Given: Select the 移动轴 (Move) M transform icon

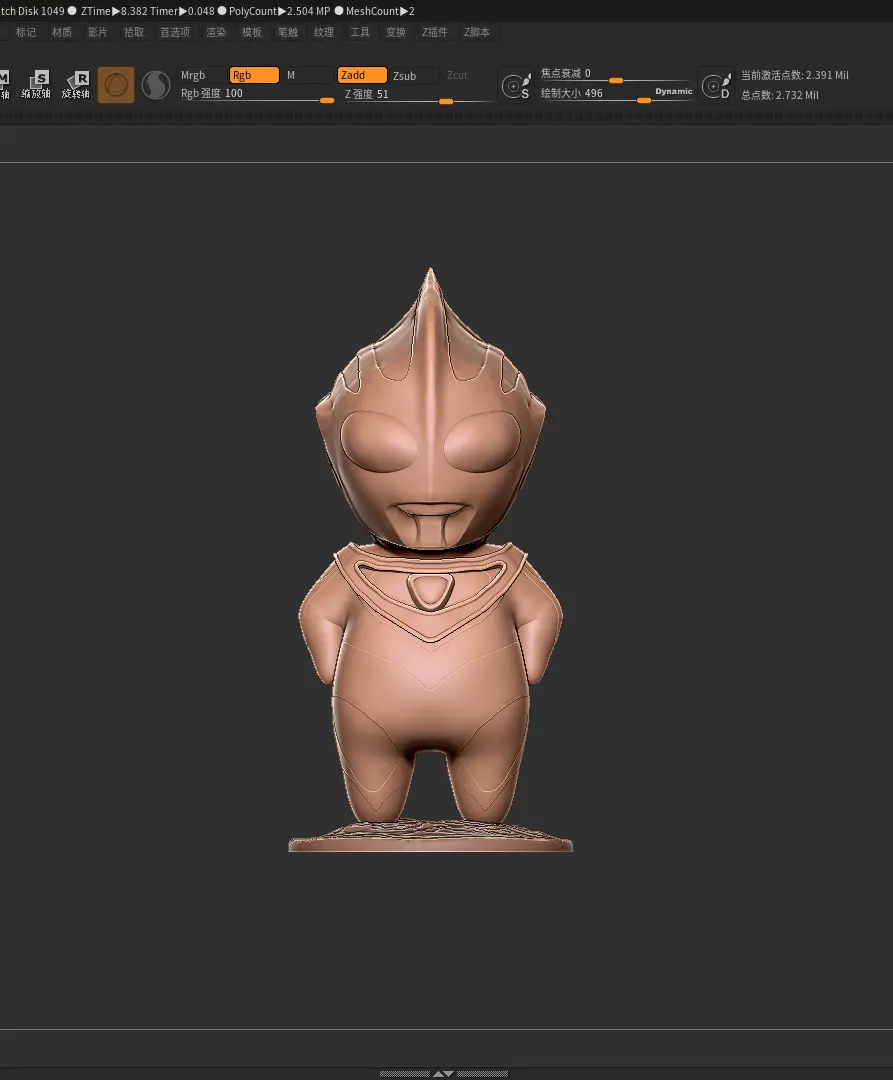Looking at the screenshot, I should (x=5, y=85).
